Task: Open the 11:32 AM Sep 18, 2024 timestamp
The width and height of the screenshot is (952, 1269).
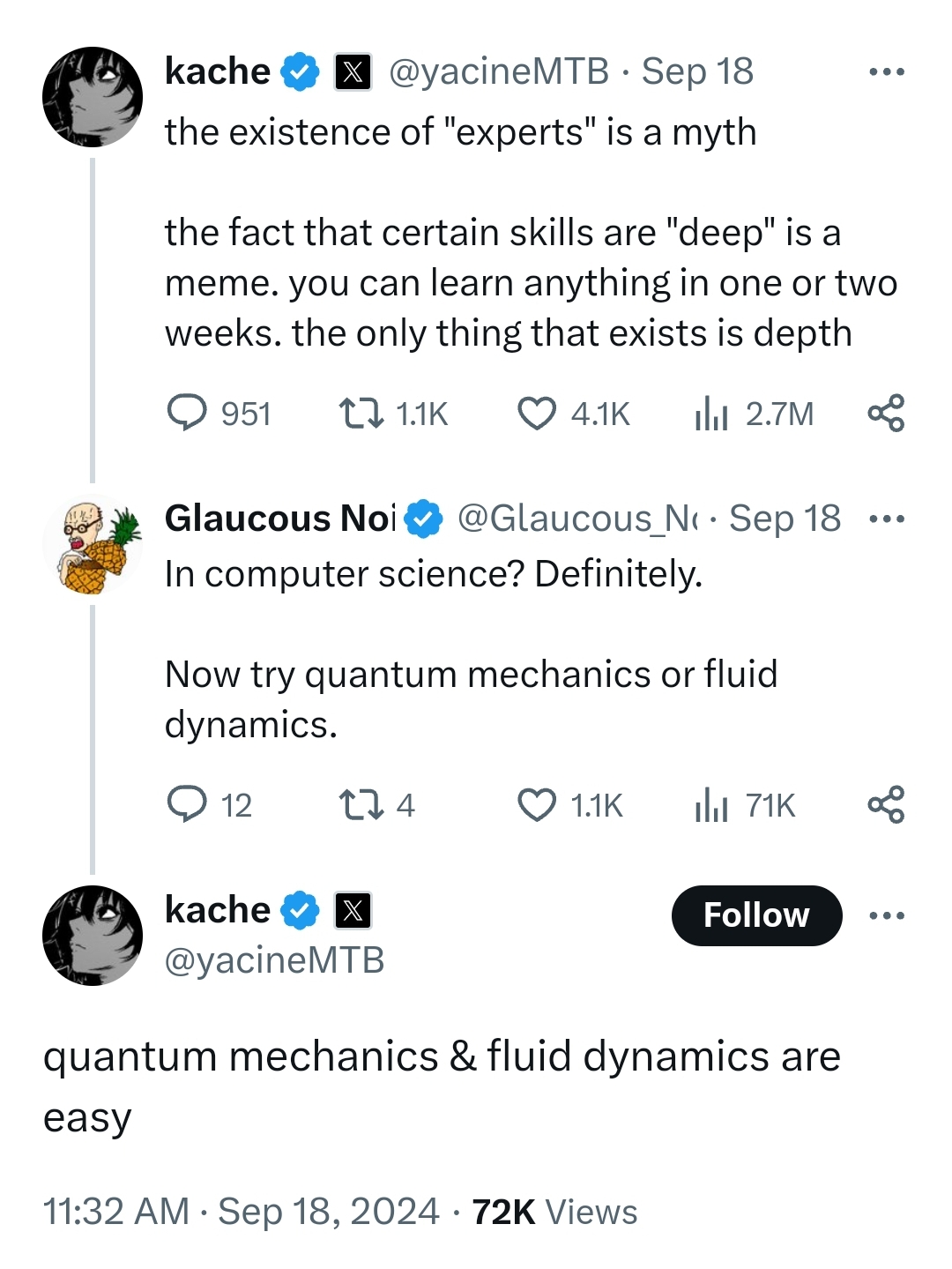Action: tap(241, 1212)
